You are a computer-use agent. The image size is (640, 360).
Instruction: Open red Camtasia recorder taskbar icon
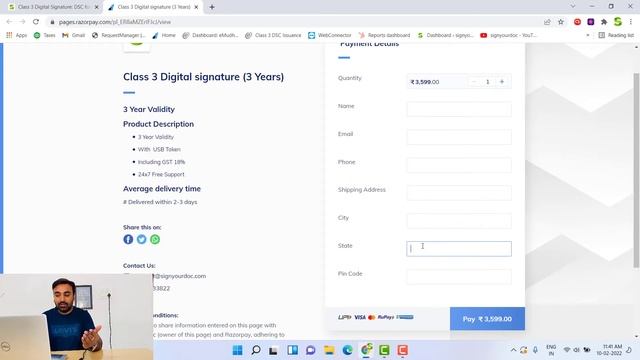coord(402,350)
